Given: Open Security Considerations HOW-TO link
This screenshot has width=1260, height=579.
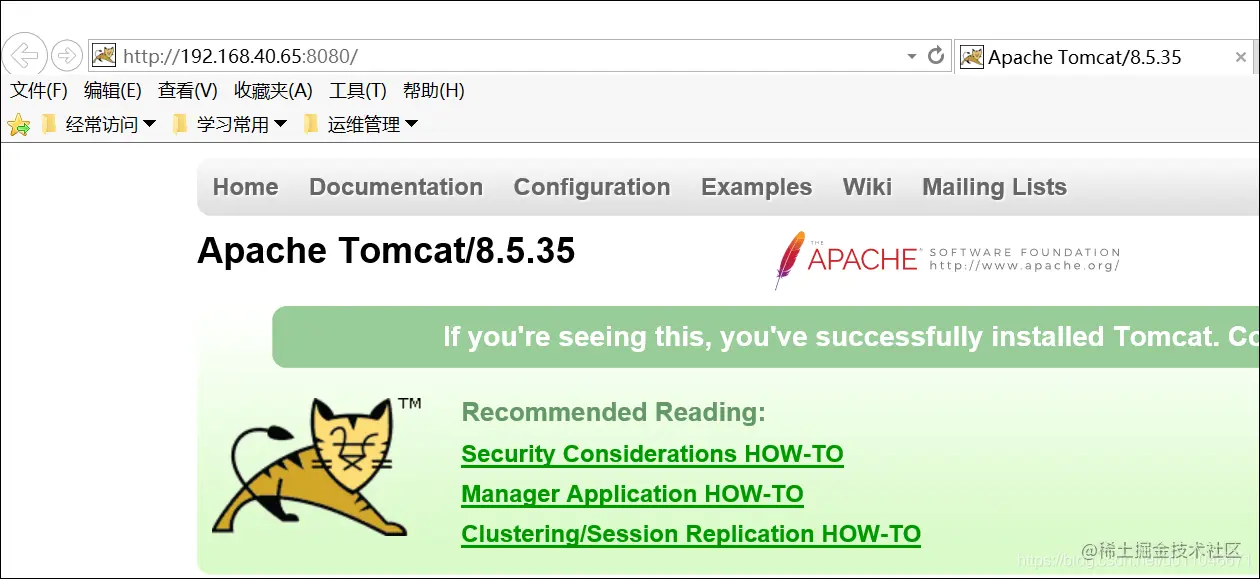Looking at the screenshot, I should coord(652,453).
